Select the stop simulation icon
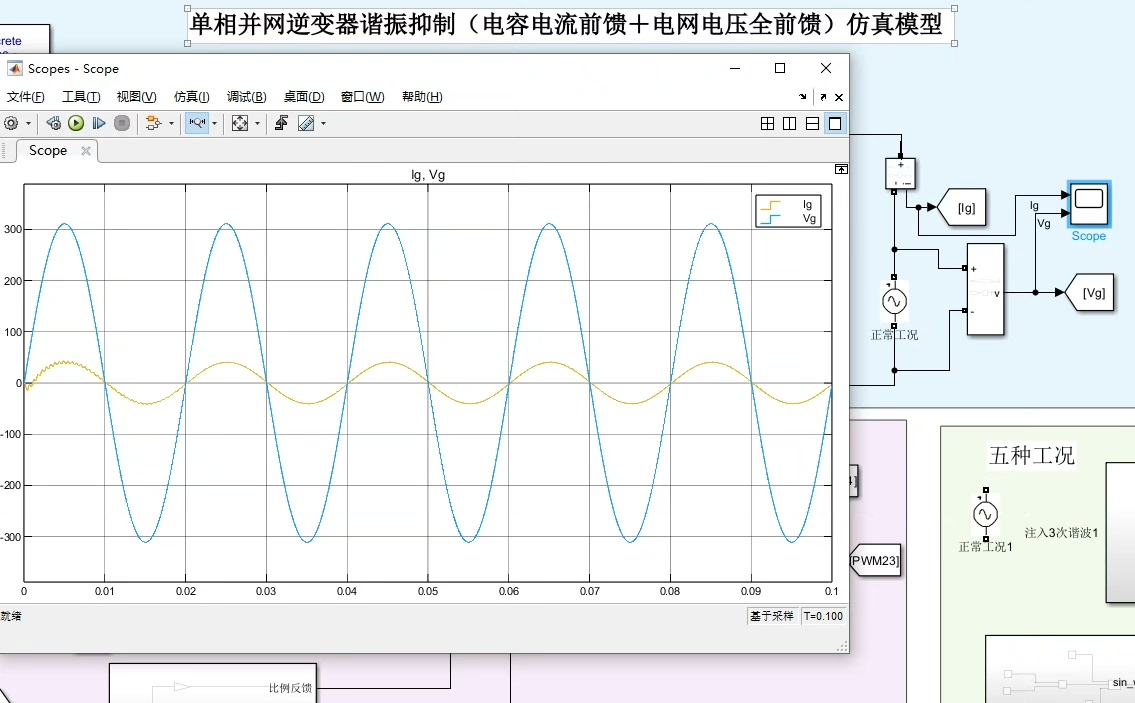Screen dimensions: 1135x703 pos(120,123)
